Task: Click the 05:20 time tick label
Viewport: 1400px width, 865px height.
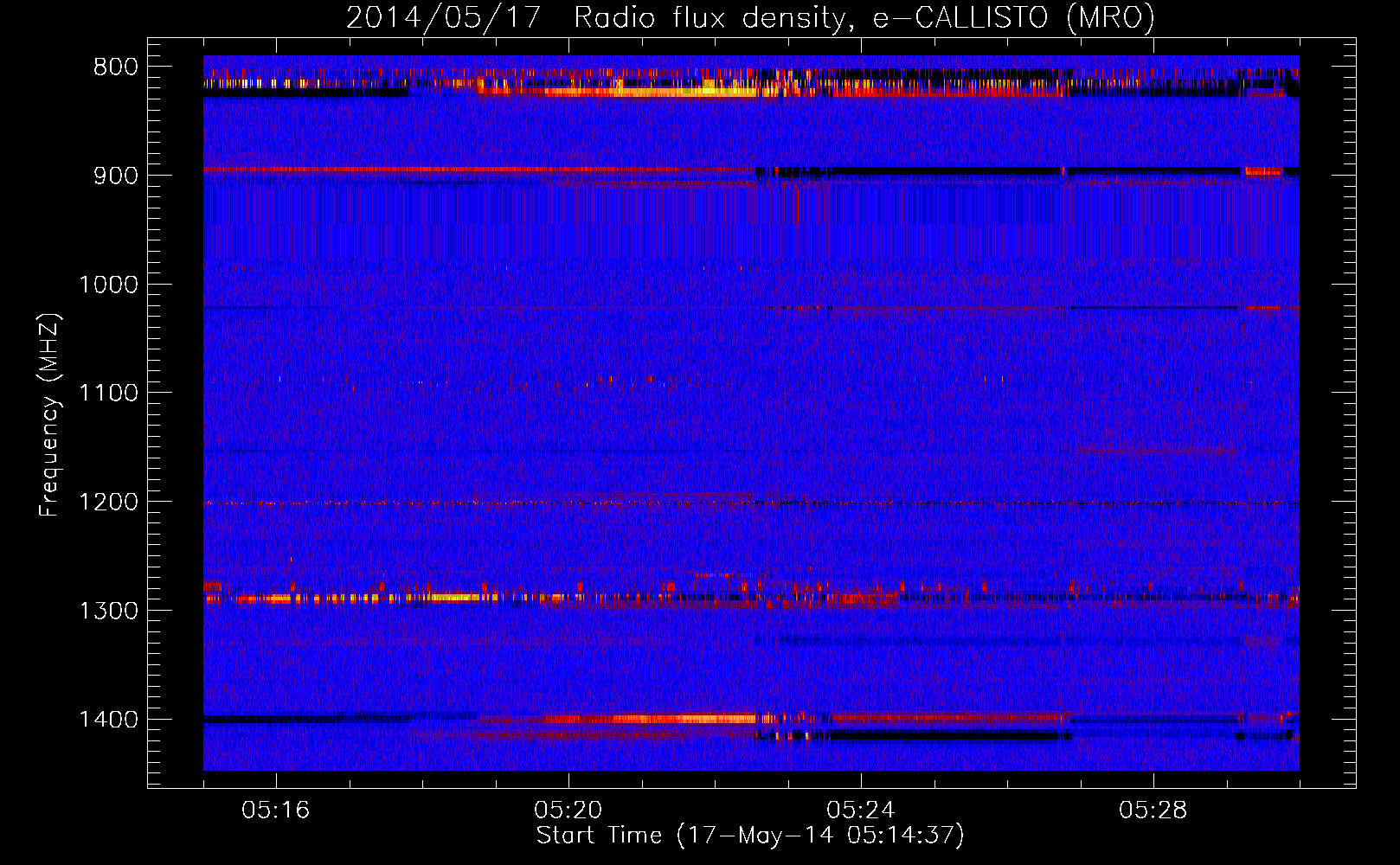Action: pos(568,811)
